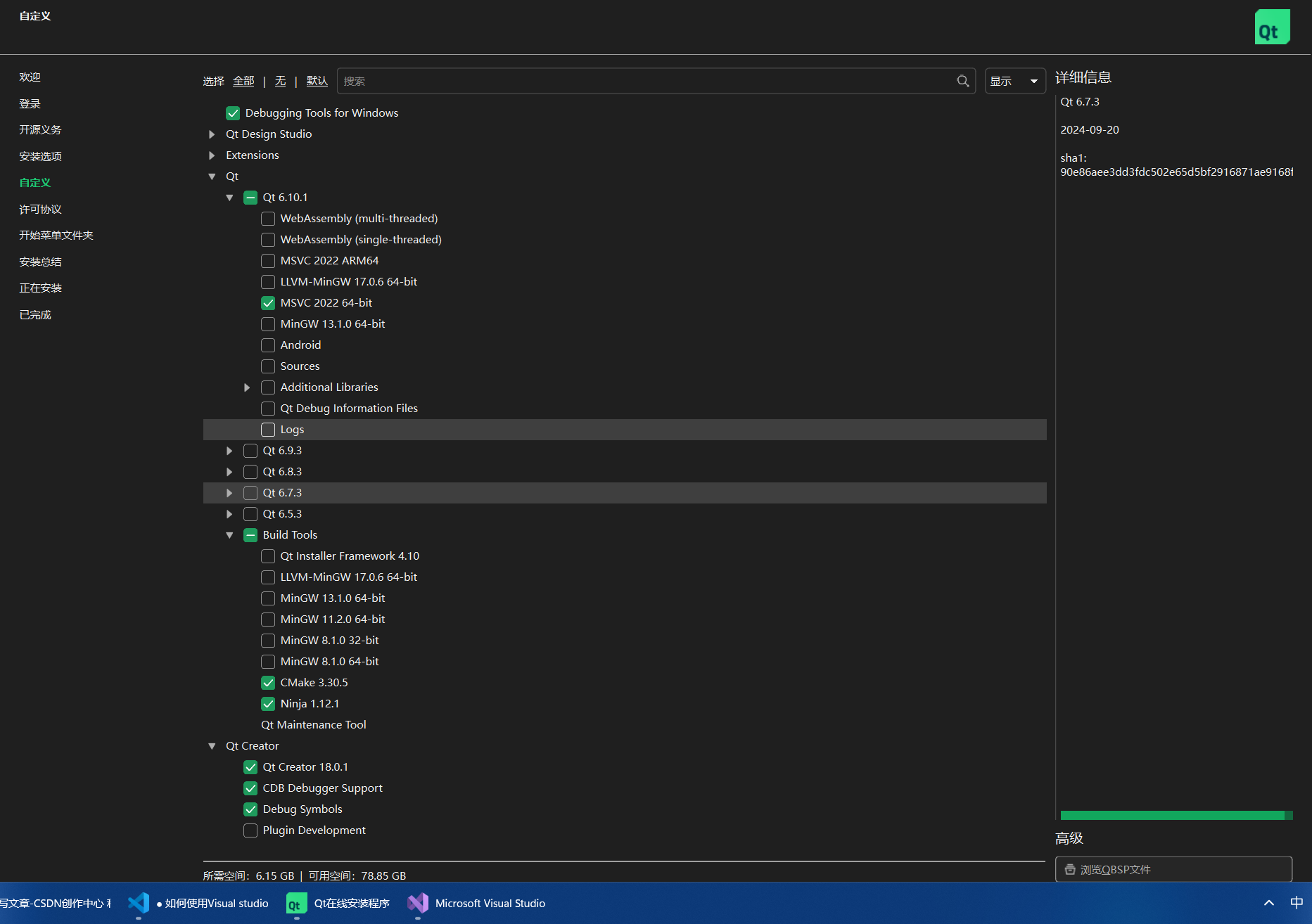Check the Sources checkbox
Viewport: 1312px width, 924px height.
pos(268,366)
